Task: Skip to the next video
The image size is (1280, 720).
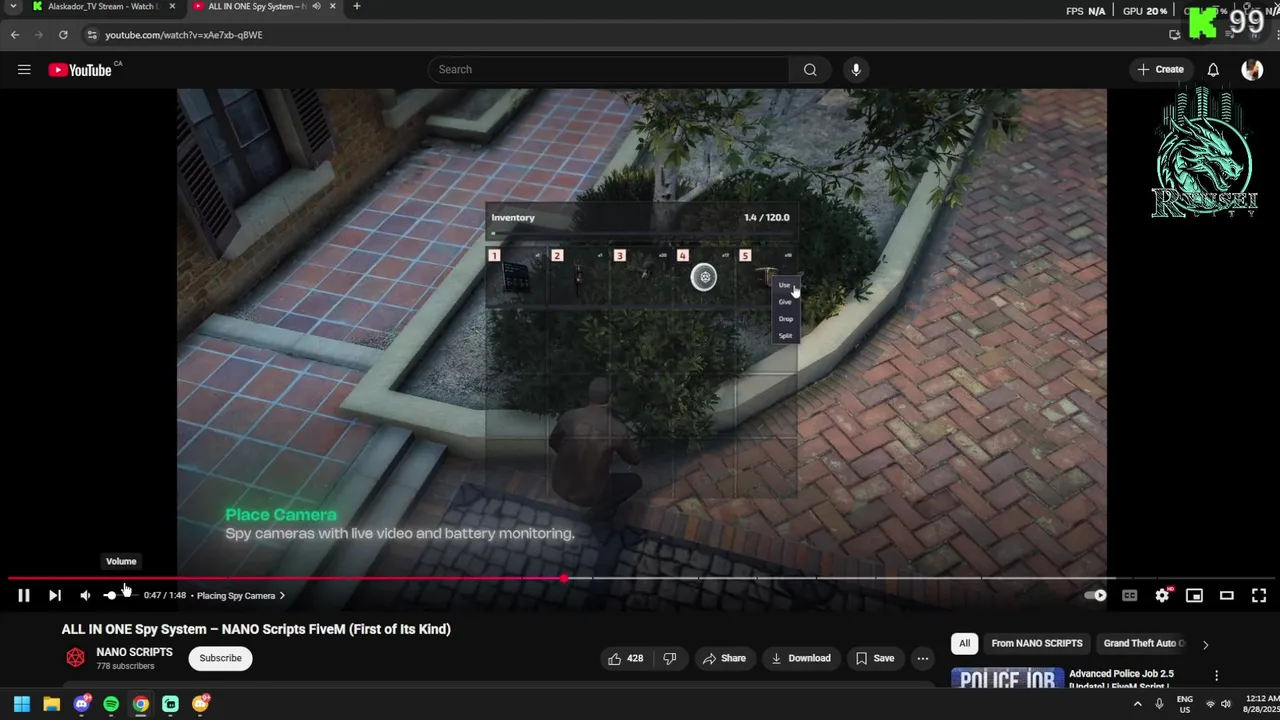Action: point(55,595)
